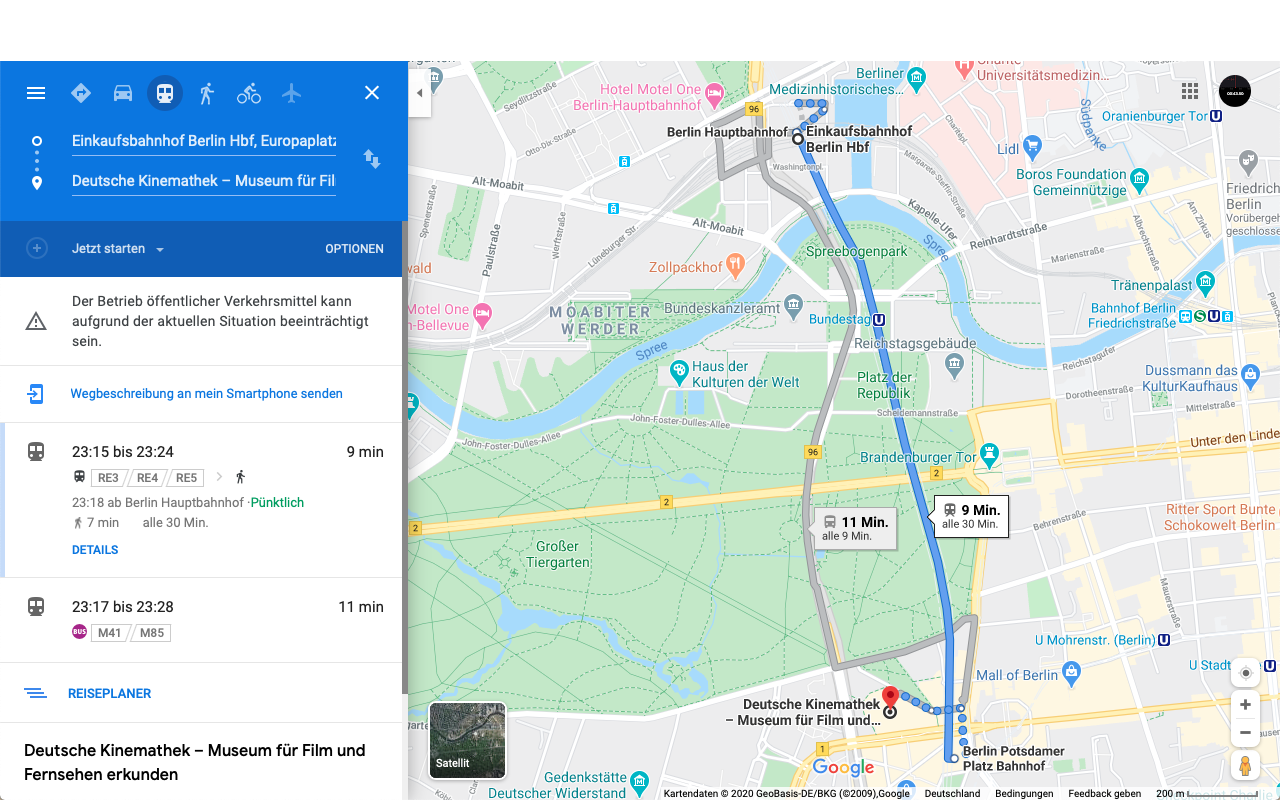This screenshot has height=800, width=1280.
Task: Open the Jetzt starten departure dropdown
Action: (x=118, y=249)
